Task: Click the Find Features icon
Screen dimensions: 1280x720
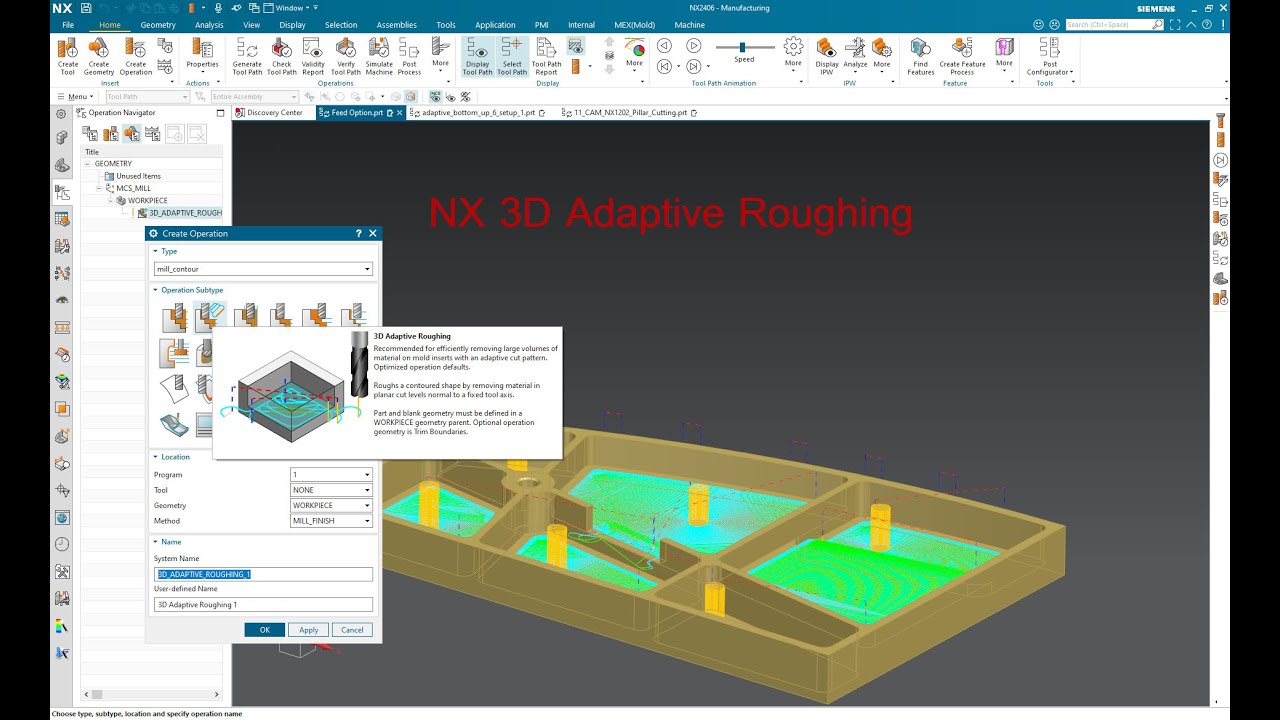Action: coord(921,56)
